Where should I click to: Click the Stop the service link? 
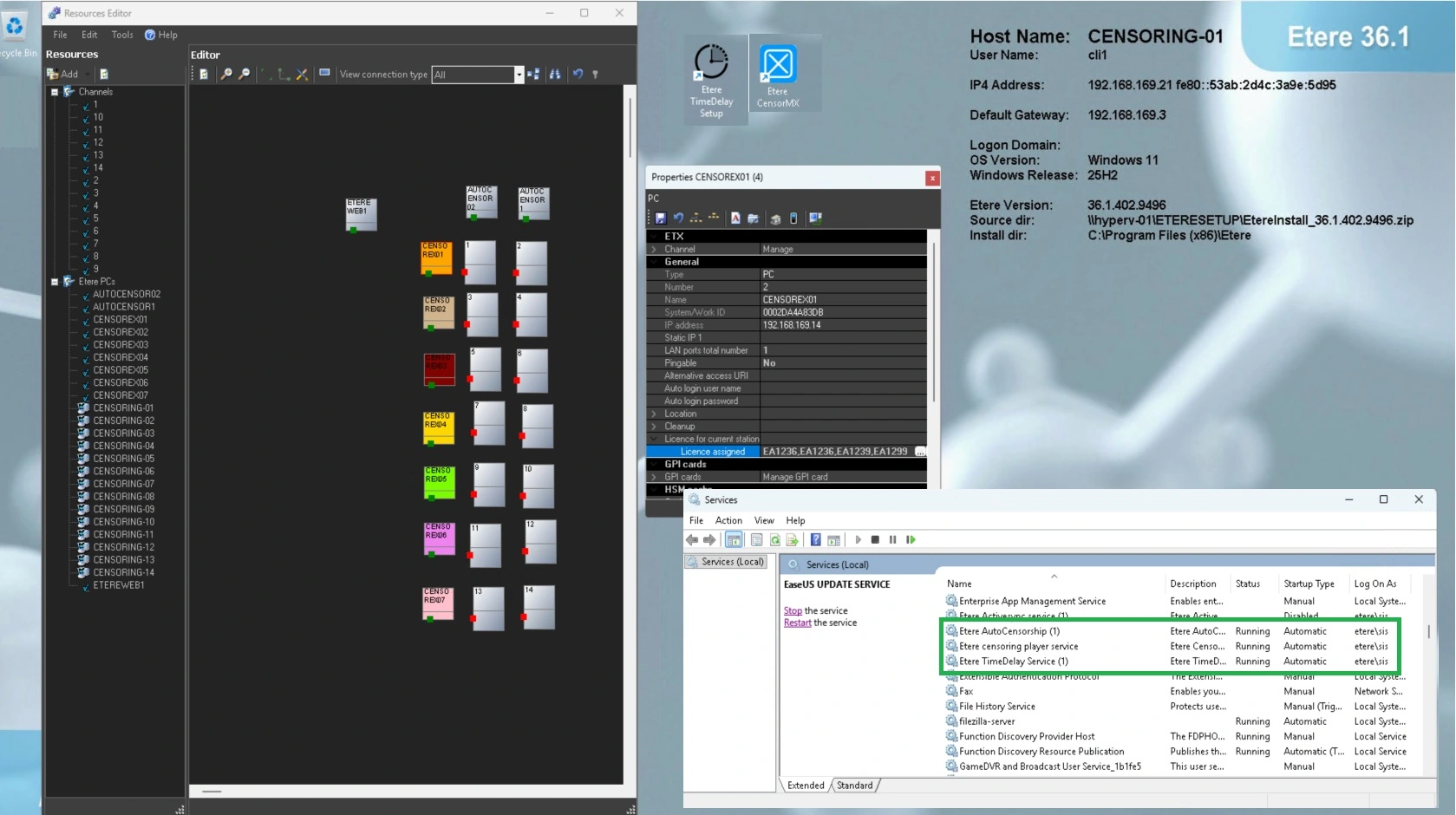(x=793, y=611)
